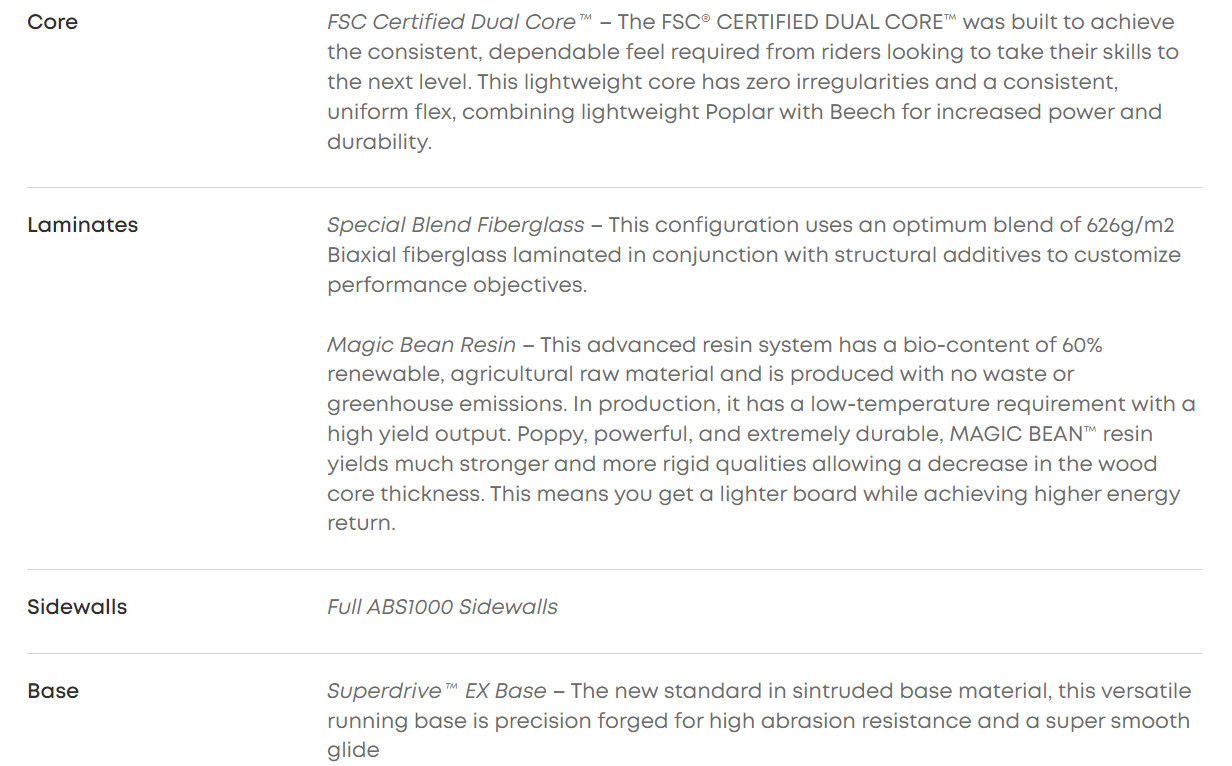Click the Laminates row label

pos(82,225)
